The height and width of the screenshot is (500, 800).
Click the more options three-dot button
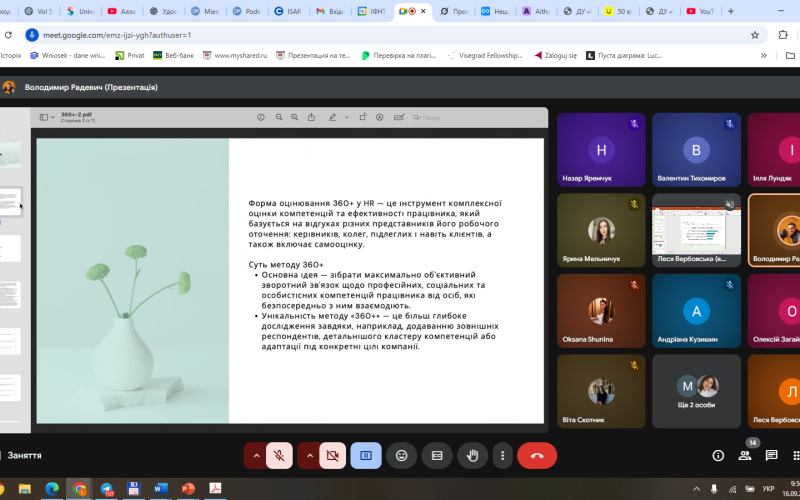click(503, 455)
